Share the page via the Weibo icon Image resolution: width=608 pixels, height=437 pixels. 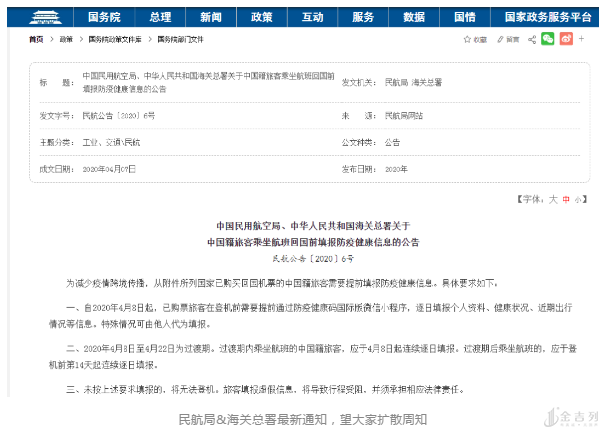pyautogui.click(x=566, y=39)
